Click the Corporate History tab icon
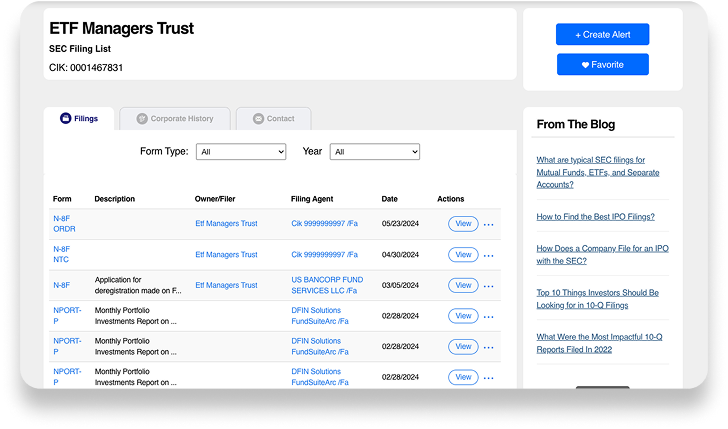This screenshot has height=429, width=728. tap(142, 118)
